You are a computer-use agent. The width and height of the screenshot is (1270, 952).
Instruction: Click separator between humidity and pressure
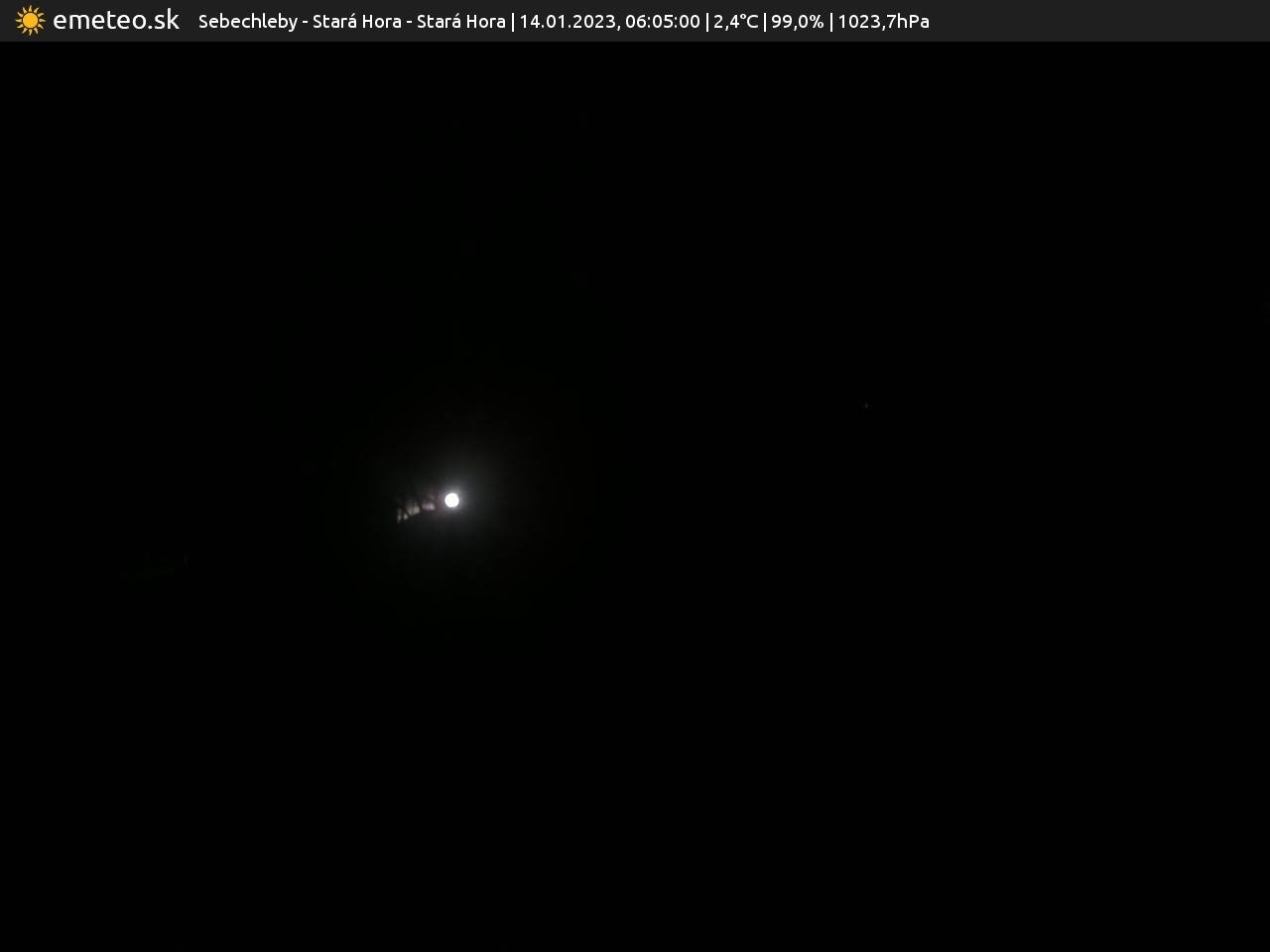click(831, 21)
